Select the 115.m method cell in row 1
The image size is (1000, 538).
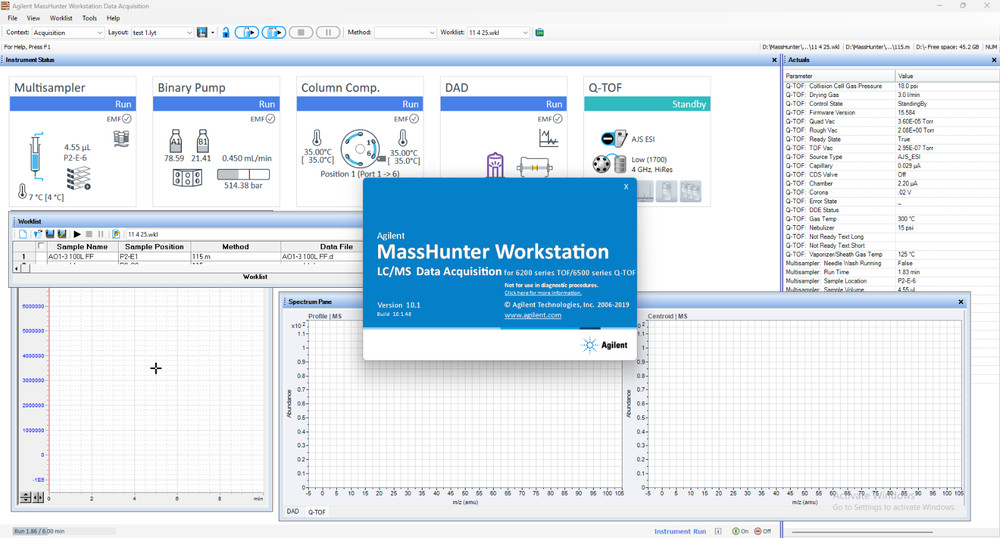(x=235, y=256)
